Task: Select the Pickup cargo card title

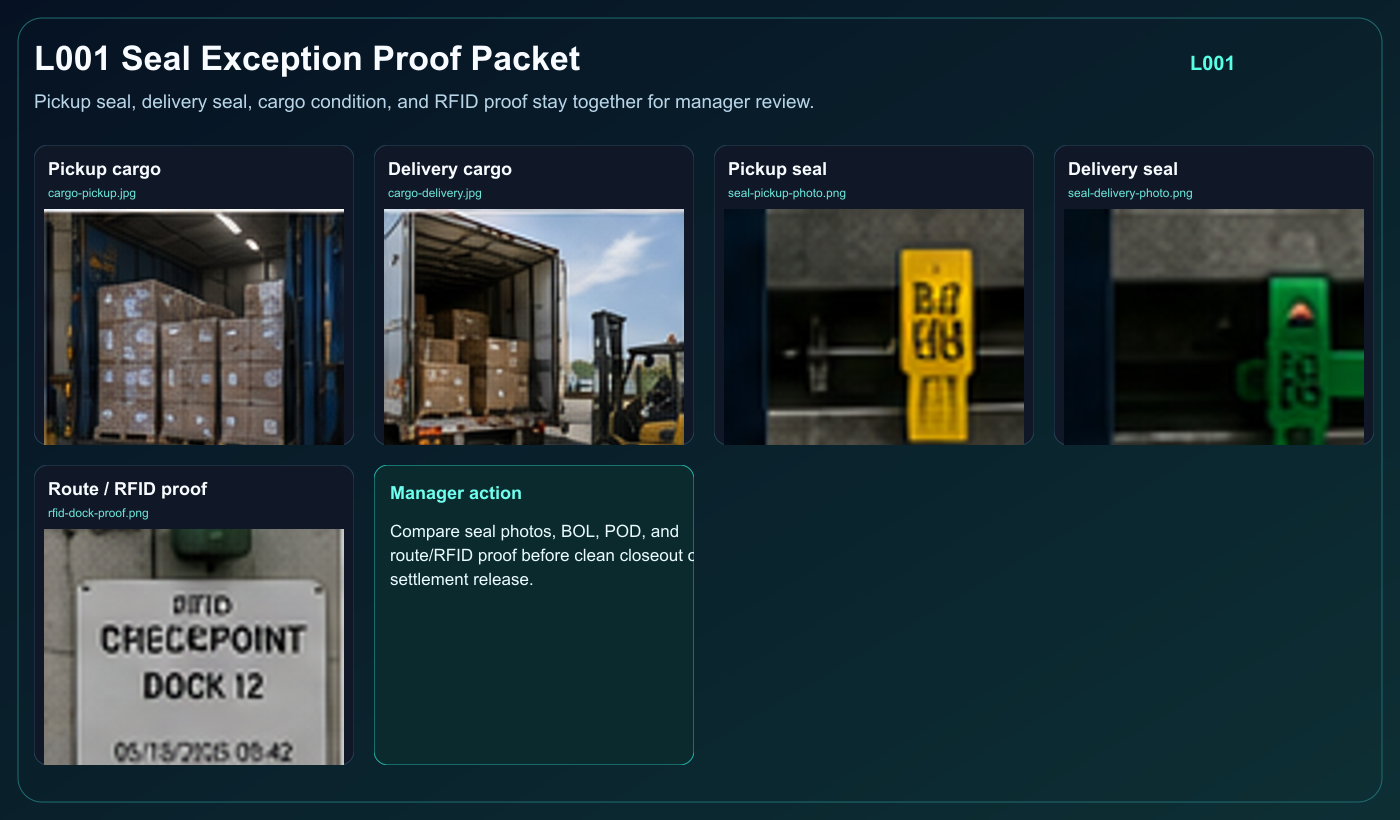Action: point(104,169)
